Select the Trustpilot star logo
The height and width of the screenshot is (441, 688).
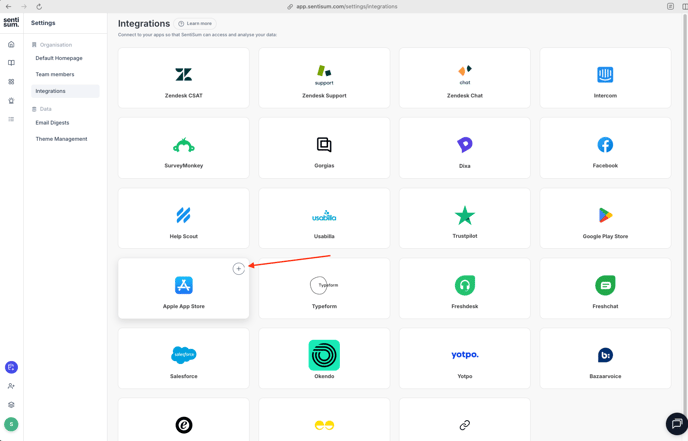[465, 215]
